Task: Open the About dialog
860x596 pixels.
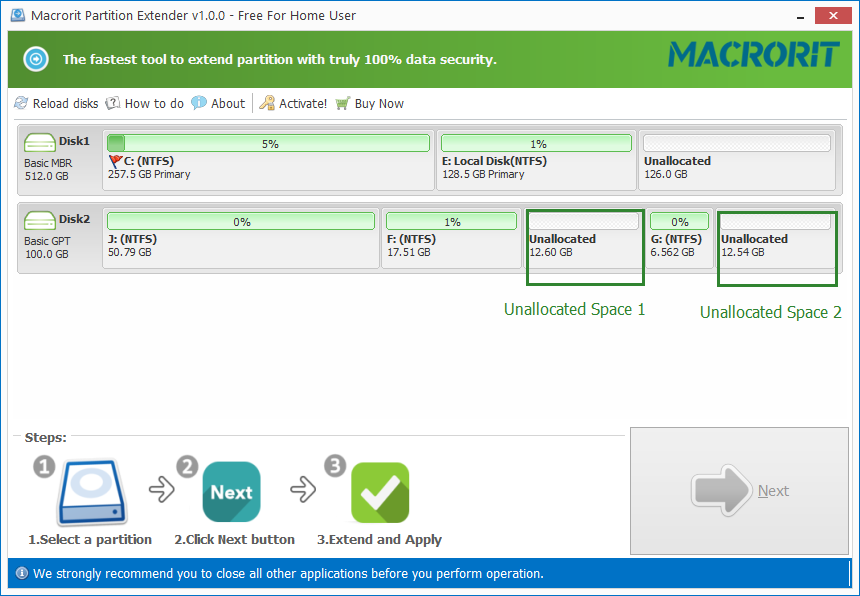Action: [x=218, y=103]
